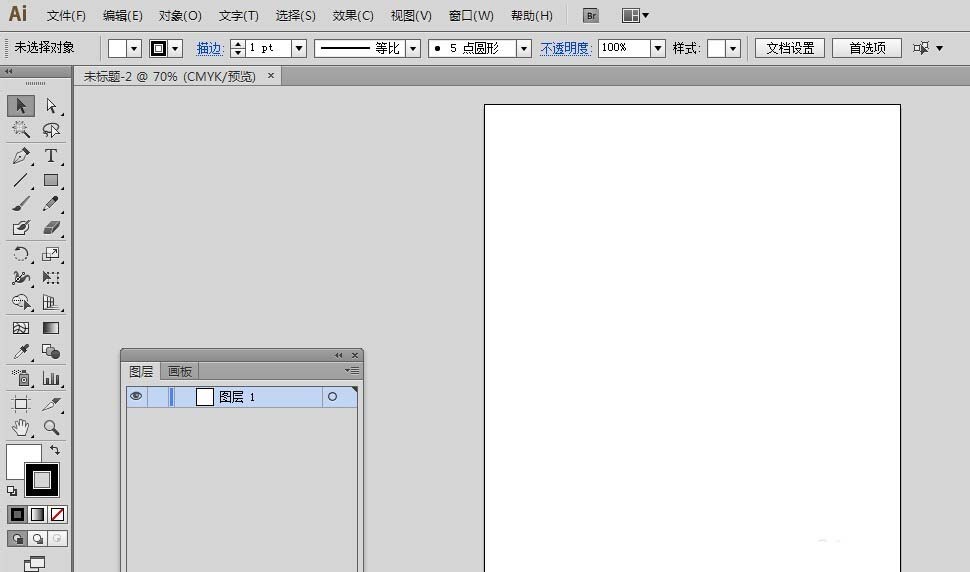Viewport: 970px width, 572px height.
Task: Open 对象(O) menu
Action: [x=180, y=15]
